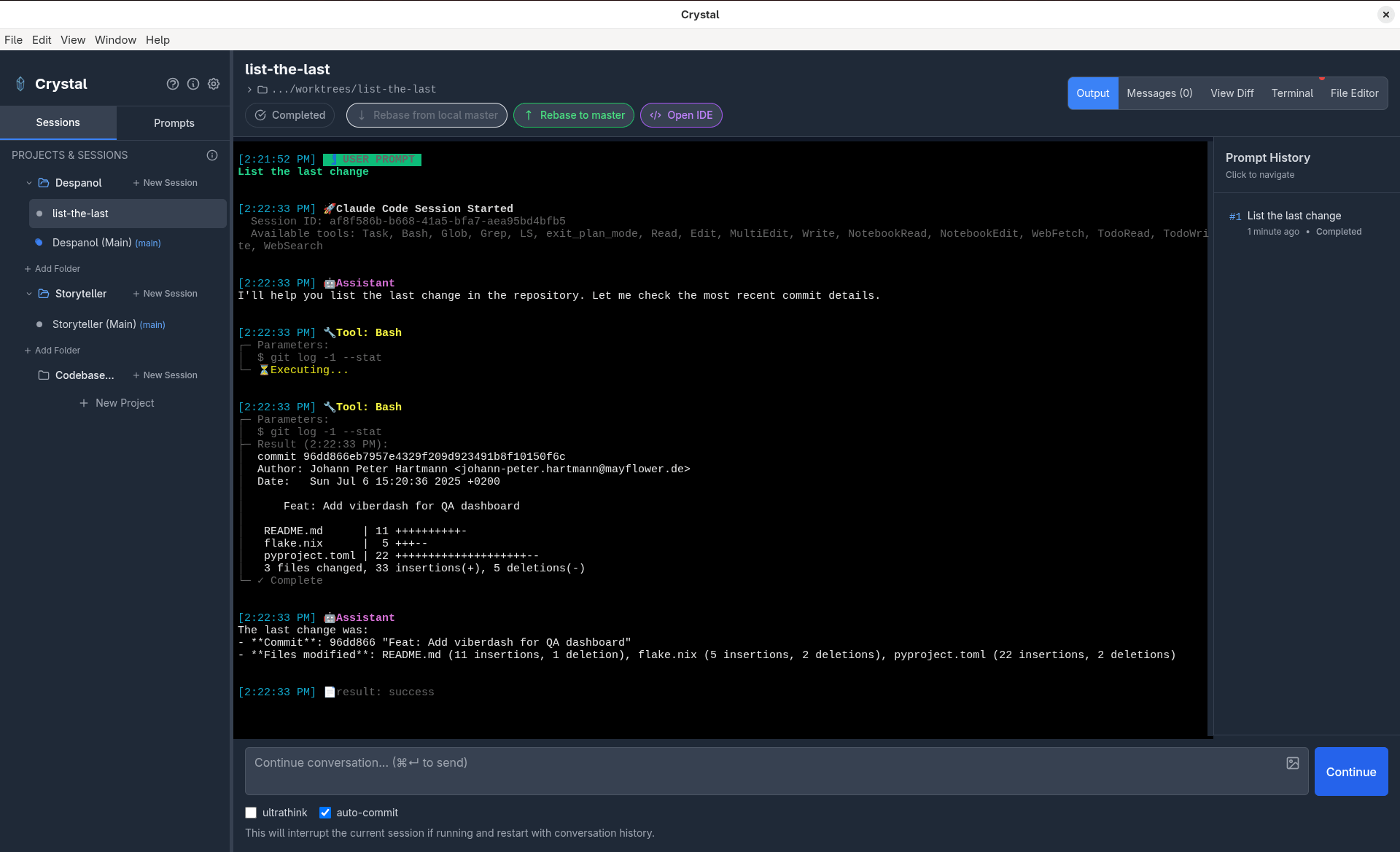
Task: Click the attach image icon in prompt box
Action: (x=1293, y=763)
